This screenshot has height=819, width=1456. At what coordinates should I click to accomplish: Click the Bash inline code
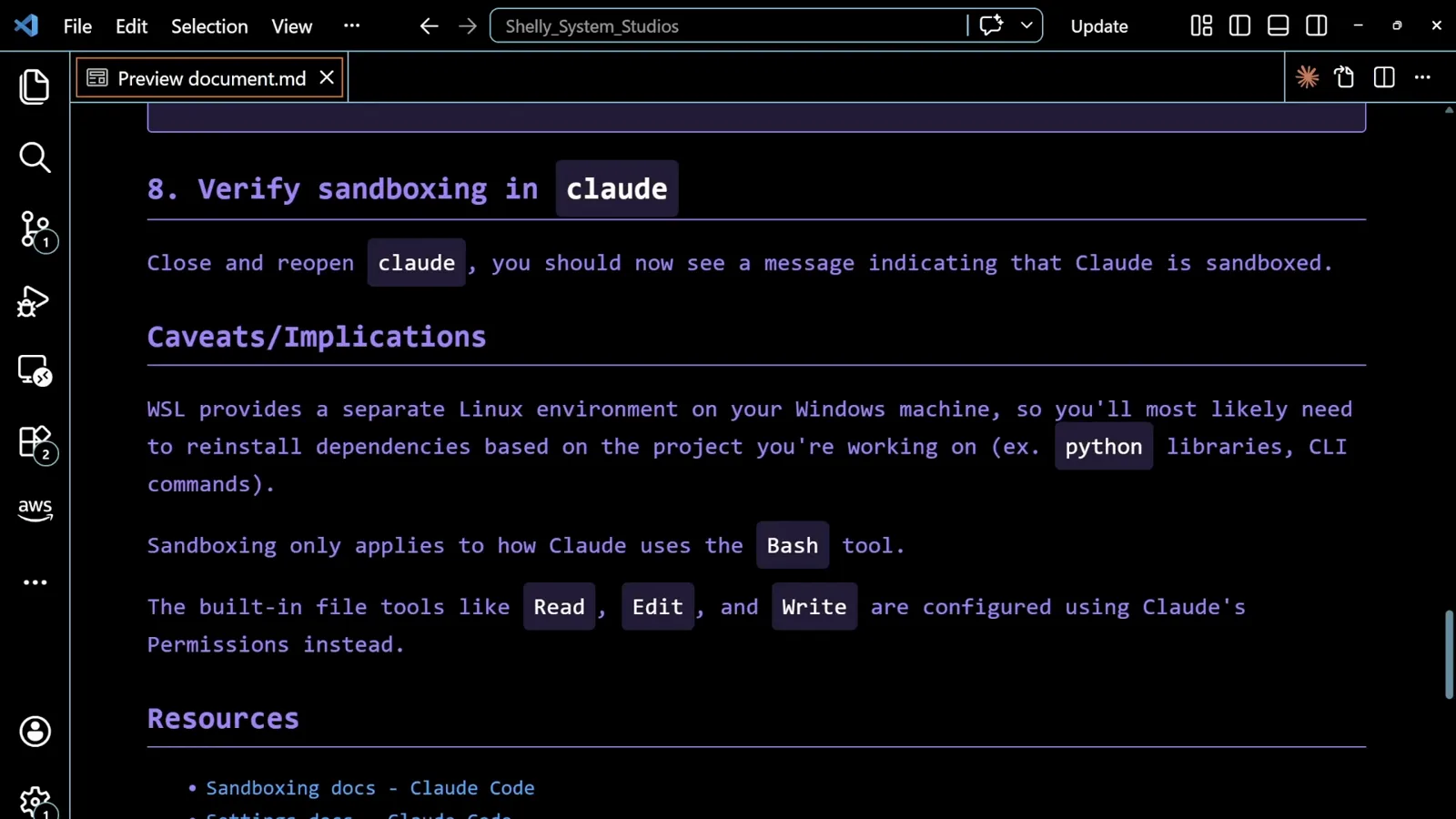pyautogui.click(x=792, y=545)
